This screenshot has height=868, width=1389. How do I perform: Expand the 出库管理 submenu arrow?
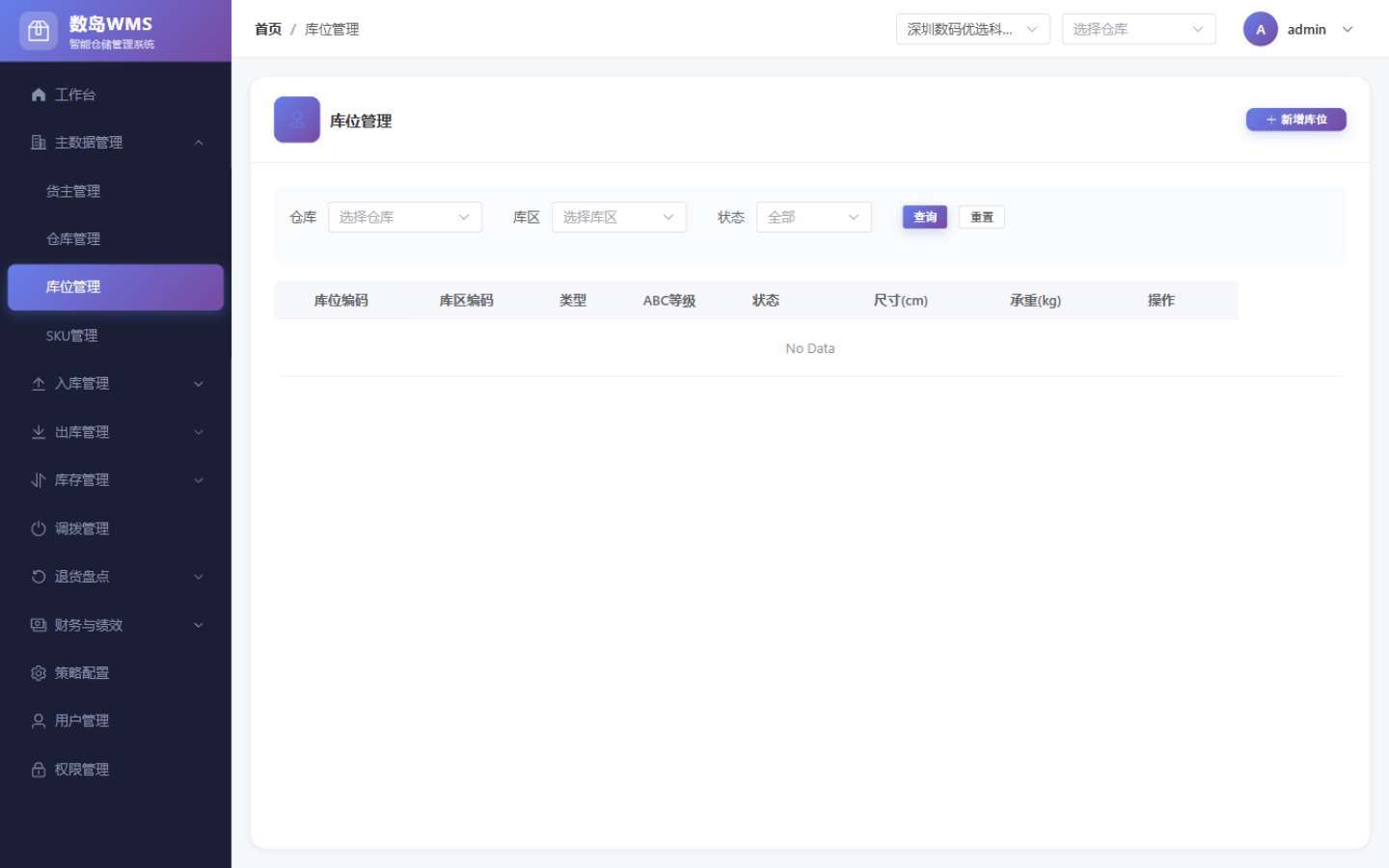click(x=199, y=432)
